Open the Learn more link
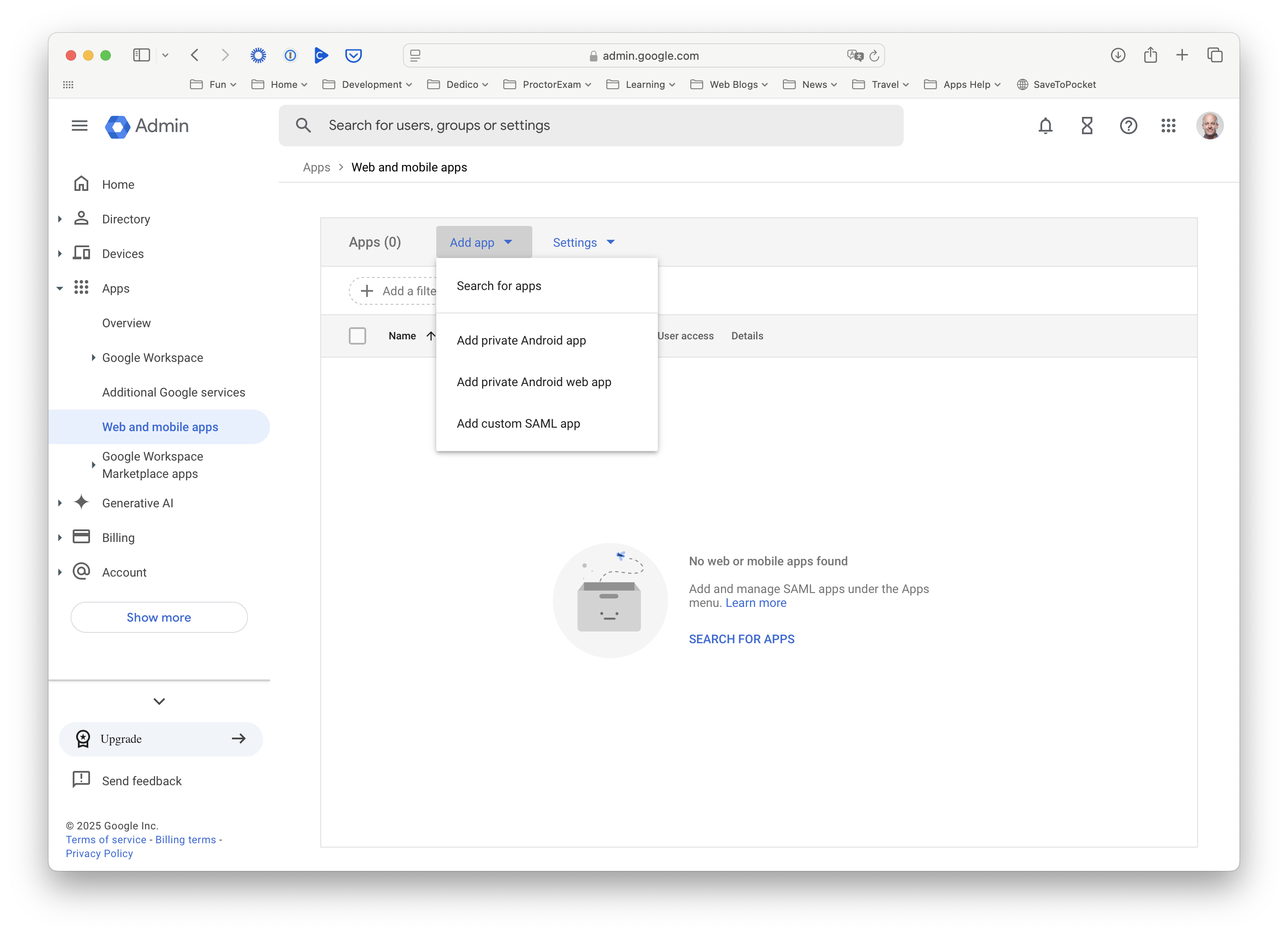The height and width of the screenshot is (935, 1288). (x=756, y=603)
